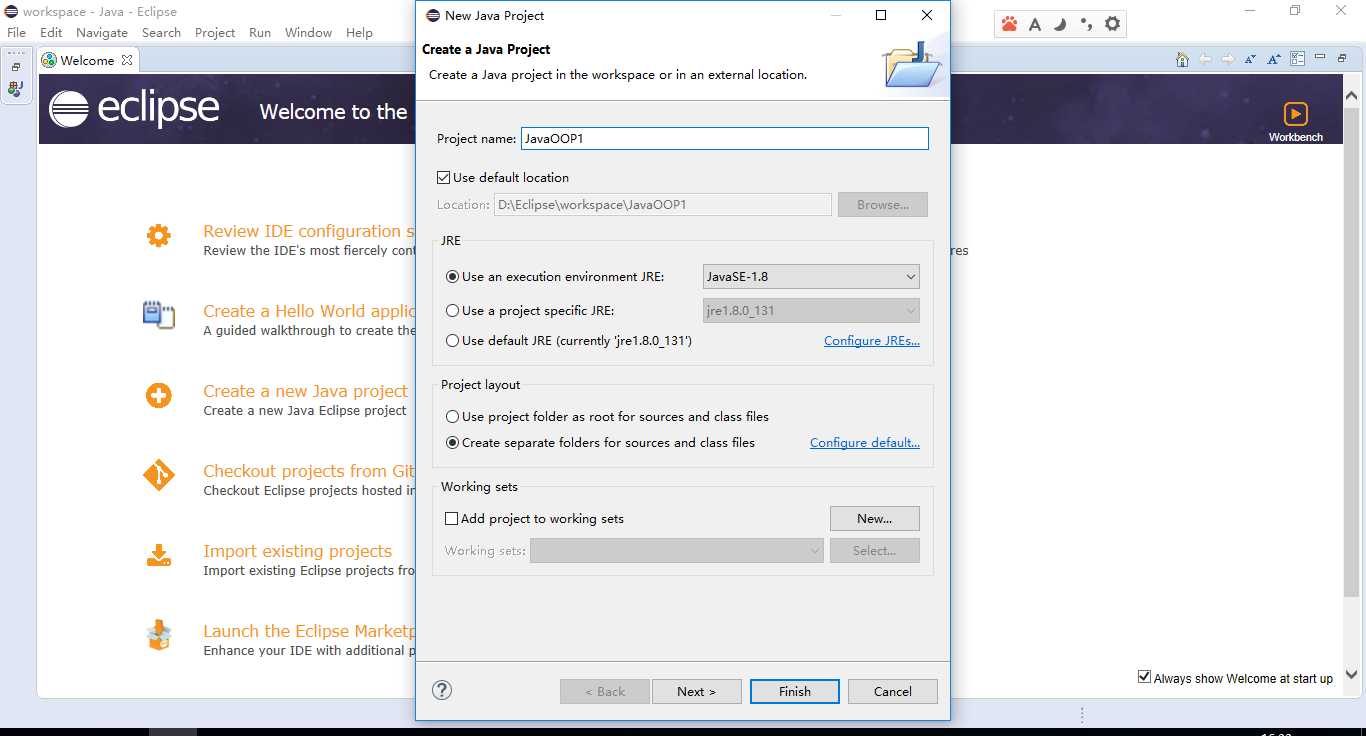Click the Baidu paw input method icon
Image resolution: width=1366 pixels, height=736 pixels.
click(1009, 24)
